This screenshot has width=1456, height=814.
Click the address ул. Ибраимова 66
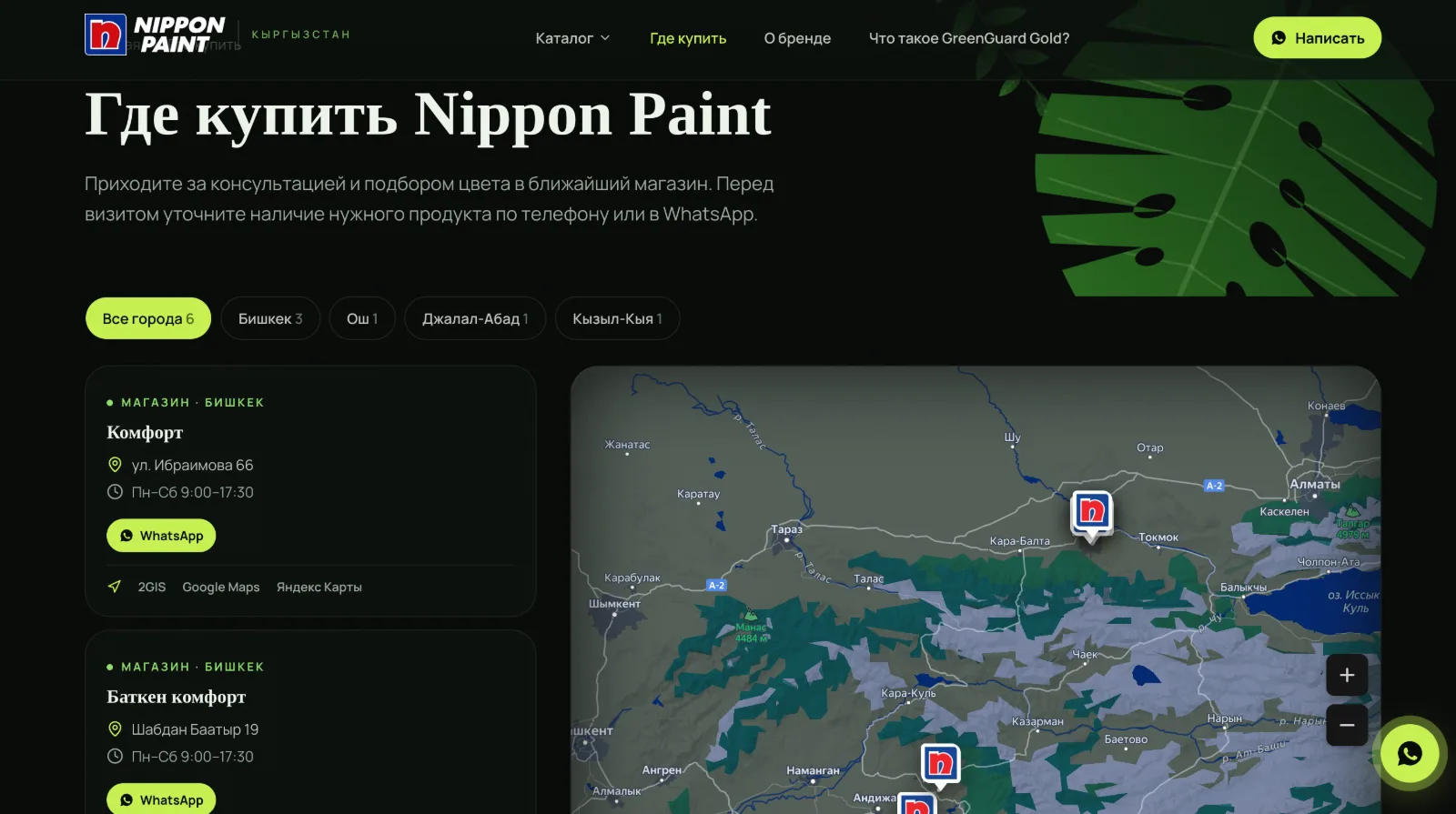(192, 465)
